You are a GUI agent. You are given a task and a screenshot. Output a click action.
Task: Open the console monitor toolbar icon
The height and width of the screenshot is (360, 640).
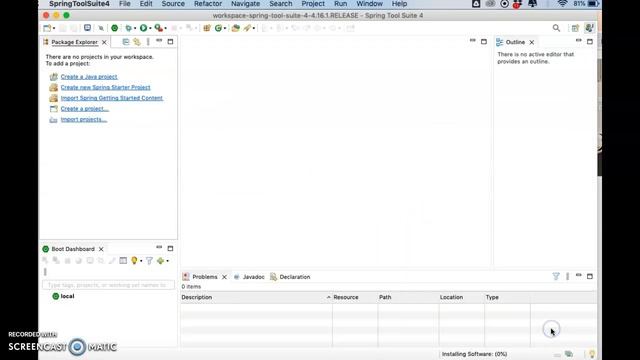[x=87, y=28]
